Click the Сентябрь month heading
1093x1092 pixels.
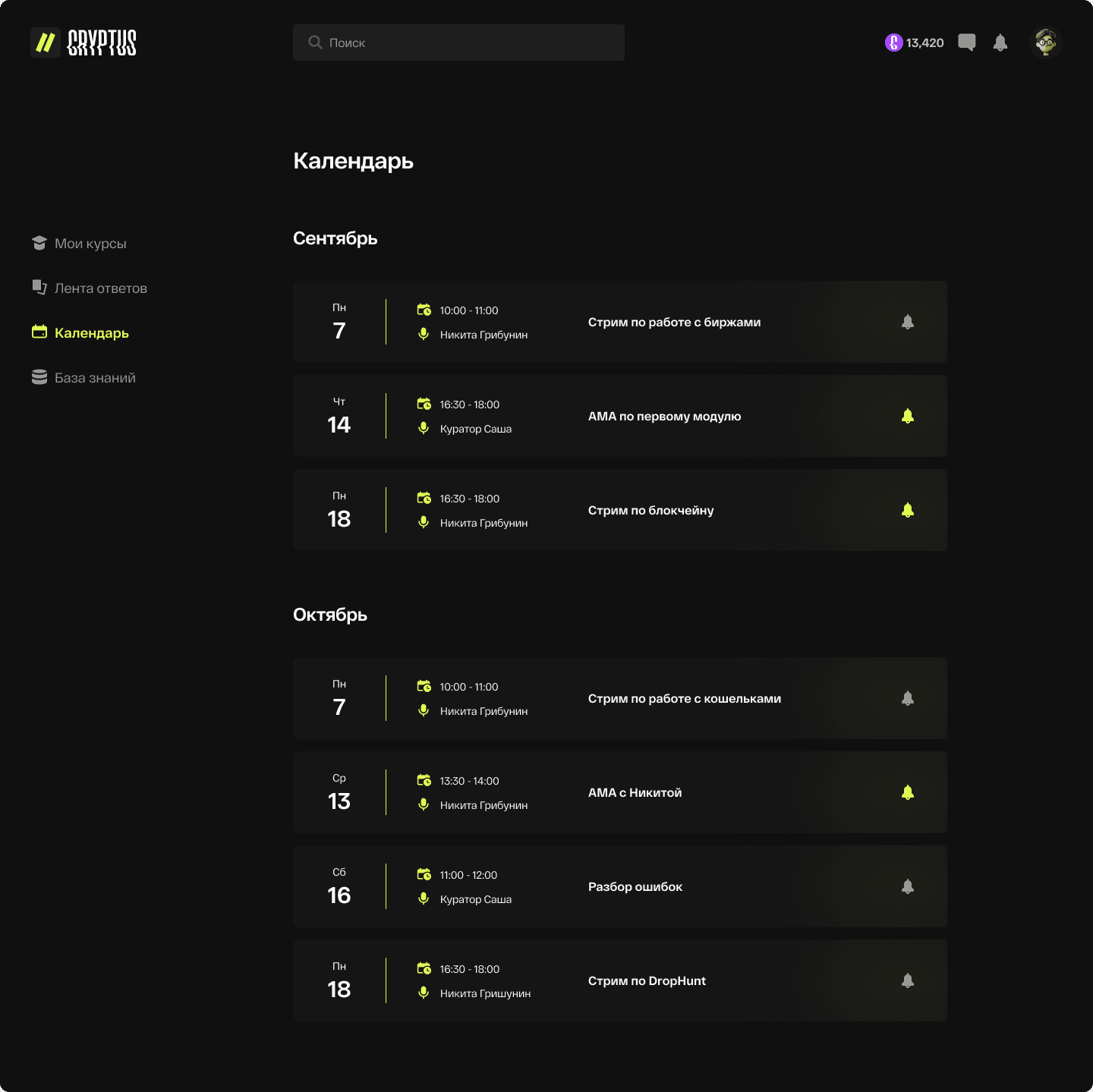(335, 238)
